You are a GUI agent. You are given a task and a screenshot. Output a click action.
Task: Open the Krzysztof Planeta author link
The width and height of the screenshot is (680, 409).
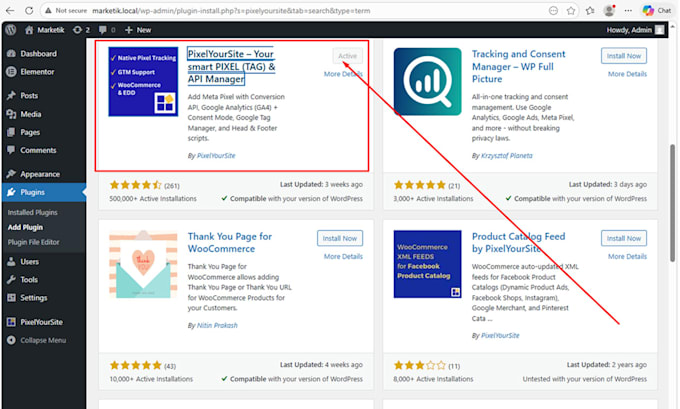(x=507, y=156)
